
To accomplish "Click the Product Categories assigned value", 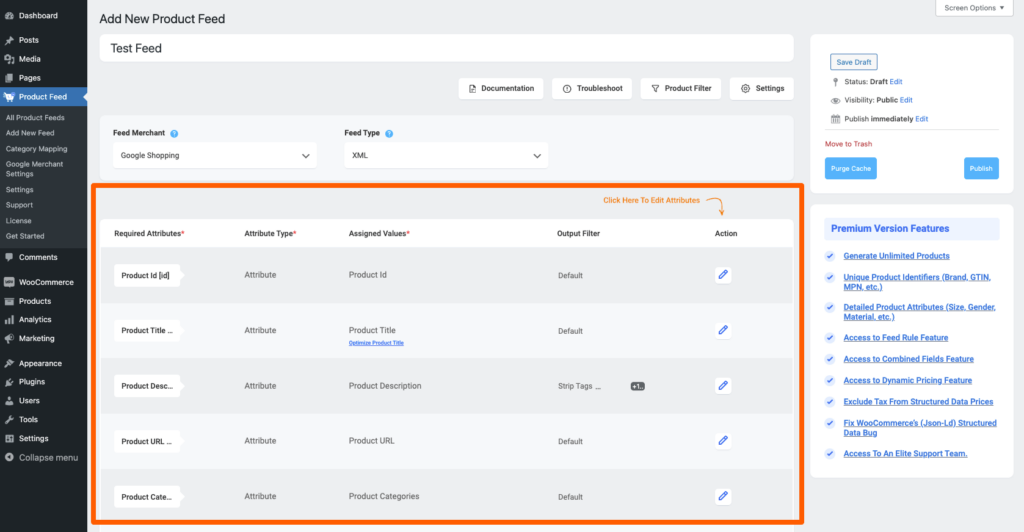I will point(384,496).
